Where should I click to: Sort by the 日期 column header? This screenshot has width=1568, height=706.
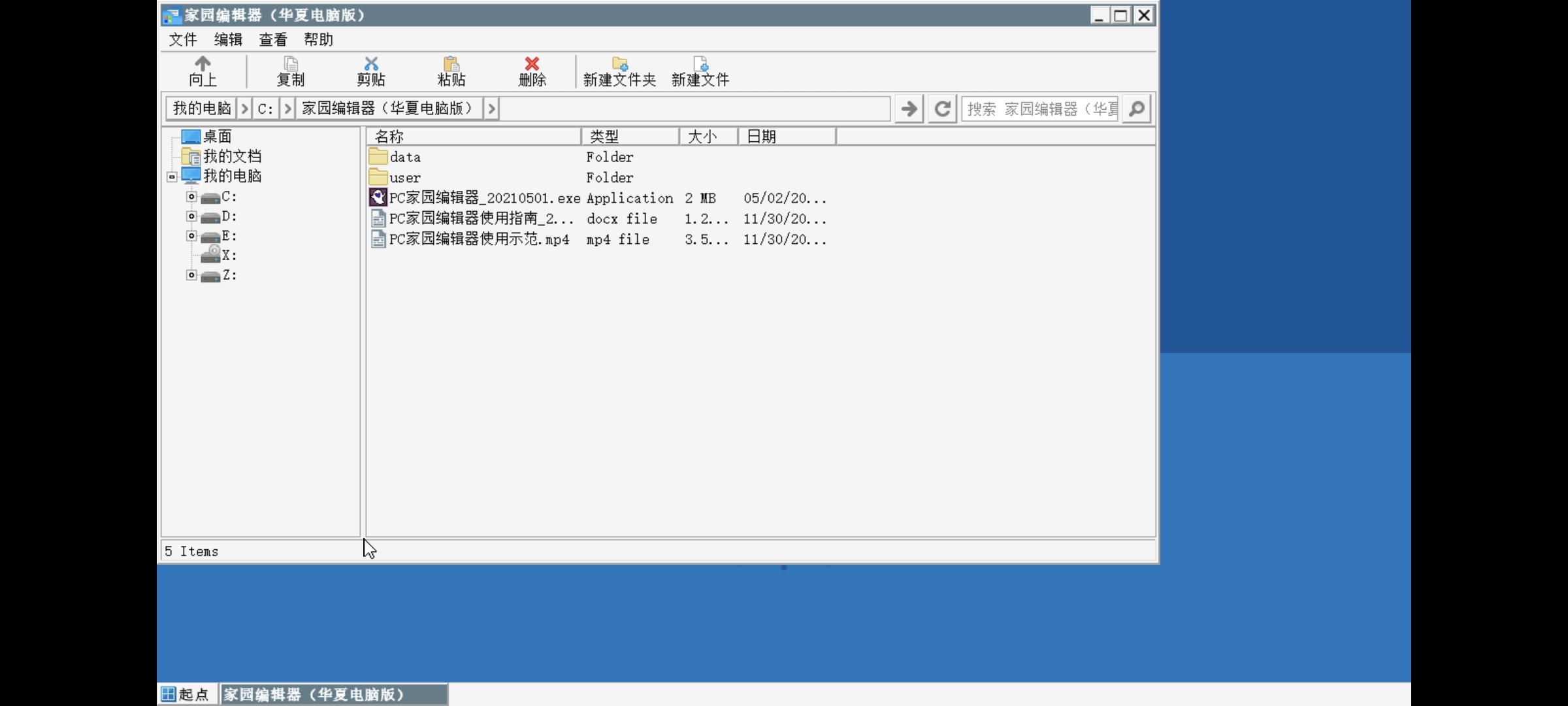(x=787, y=137)
